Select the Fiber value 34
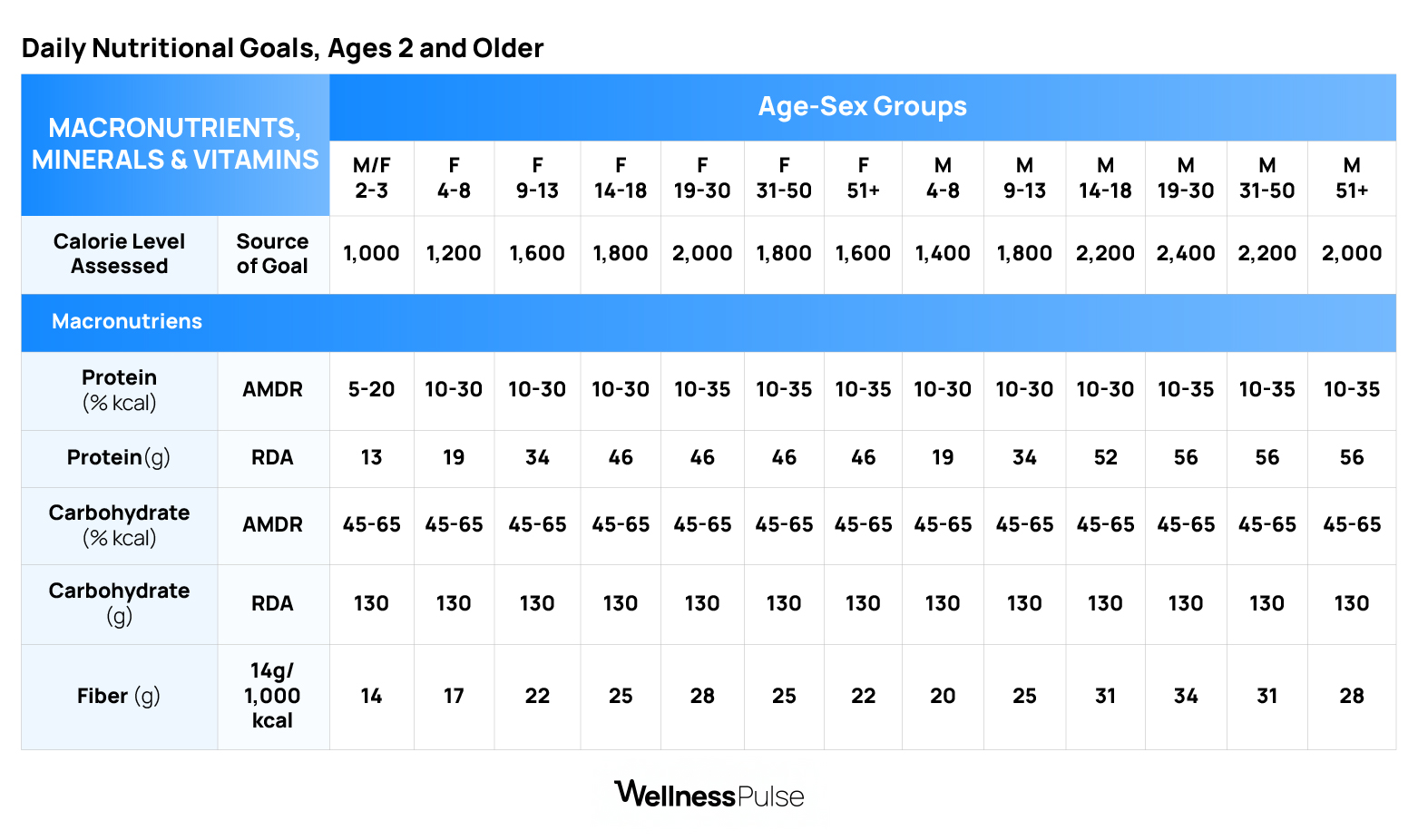1418x840 pixels. pyautogui.click(x=1185, y=696)
